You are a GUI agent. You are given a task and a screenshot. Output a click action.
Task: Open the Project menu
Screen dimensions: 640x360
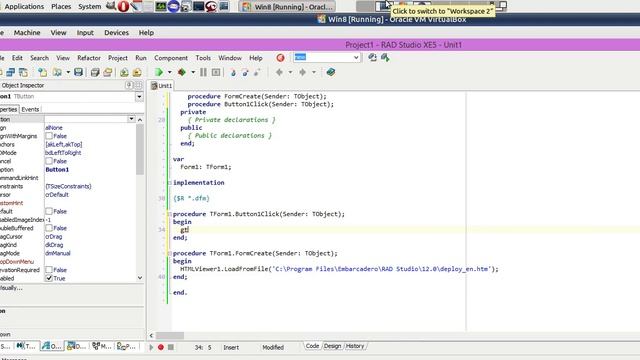pyautogui.click(x=118, y=58)
